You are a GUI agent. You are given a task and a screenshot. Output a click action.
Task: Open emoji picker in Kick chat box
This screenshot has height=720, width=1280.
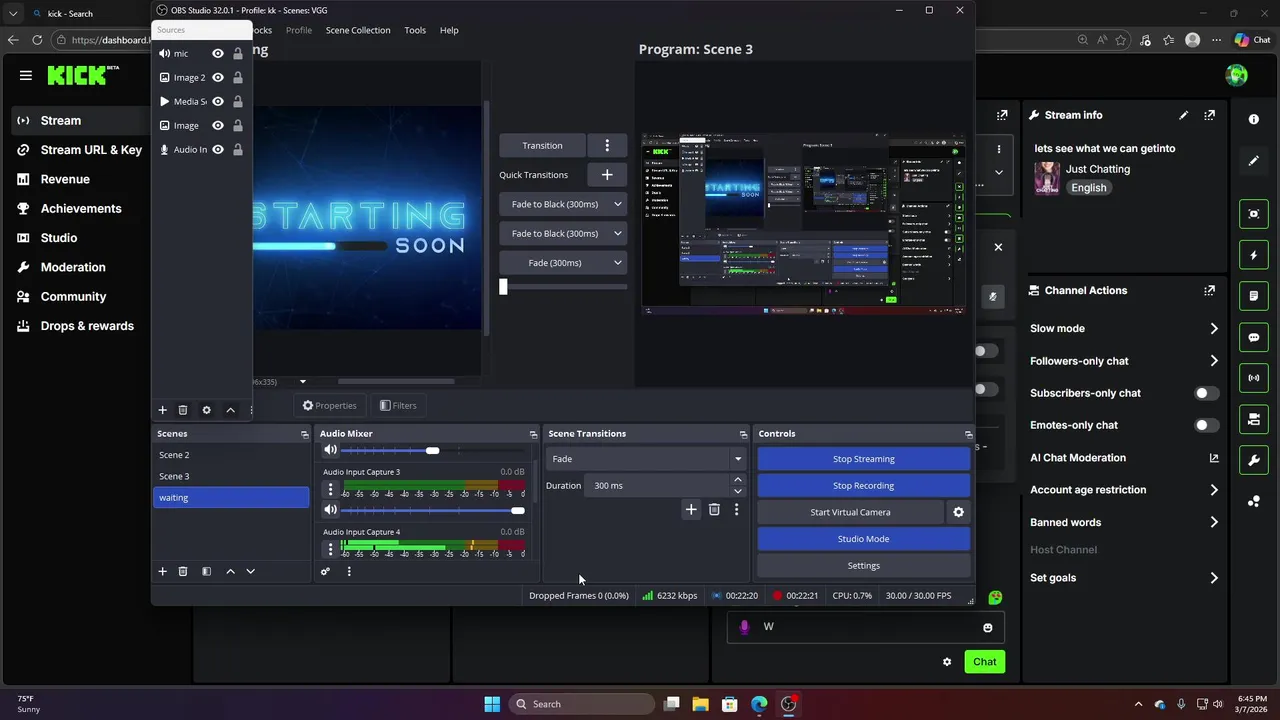click(x=987, y=627)
